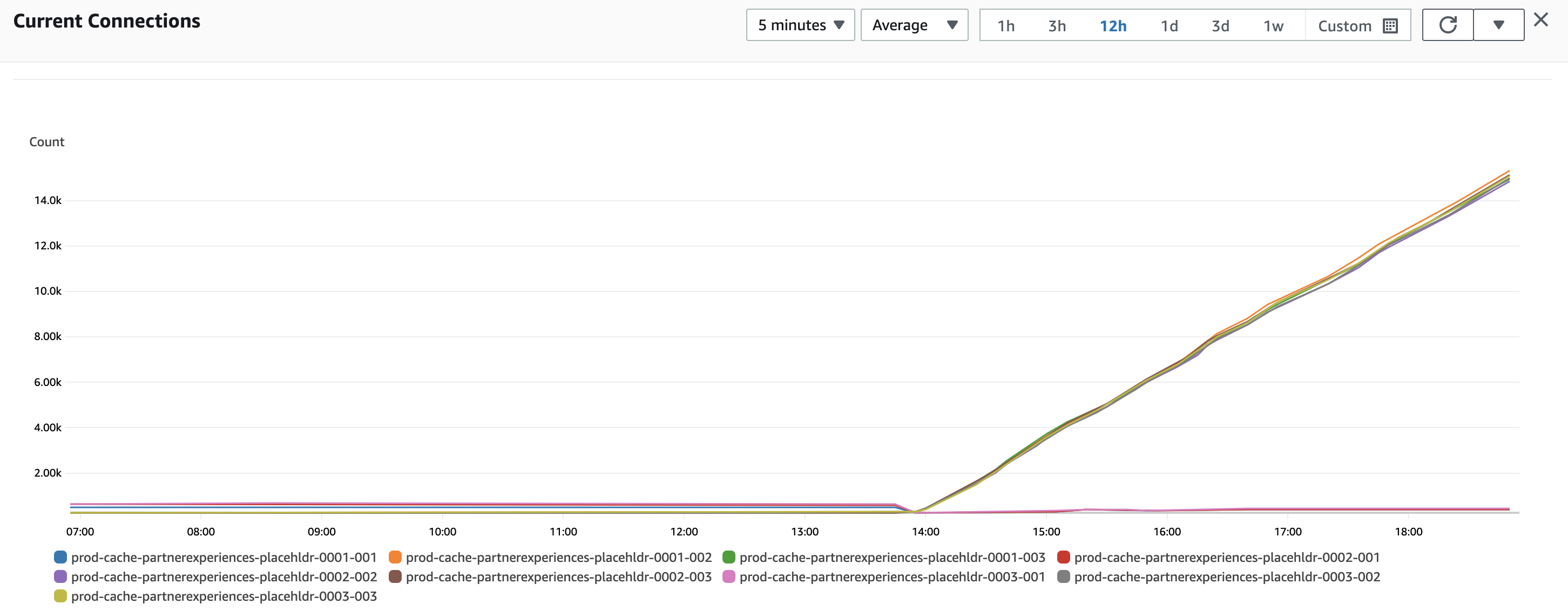The height and width of the screenshot is (611, 1568).
Task: Click brown swatch for placehldr-0002-003 legend
Action: click(395, 577)
